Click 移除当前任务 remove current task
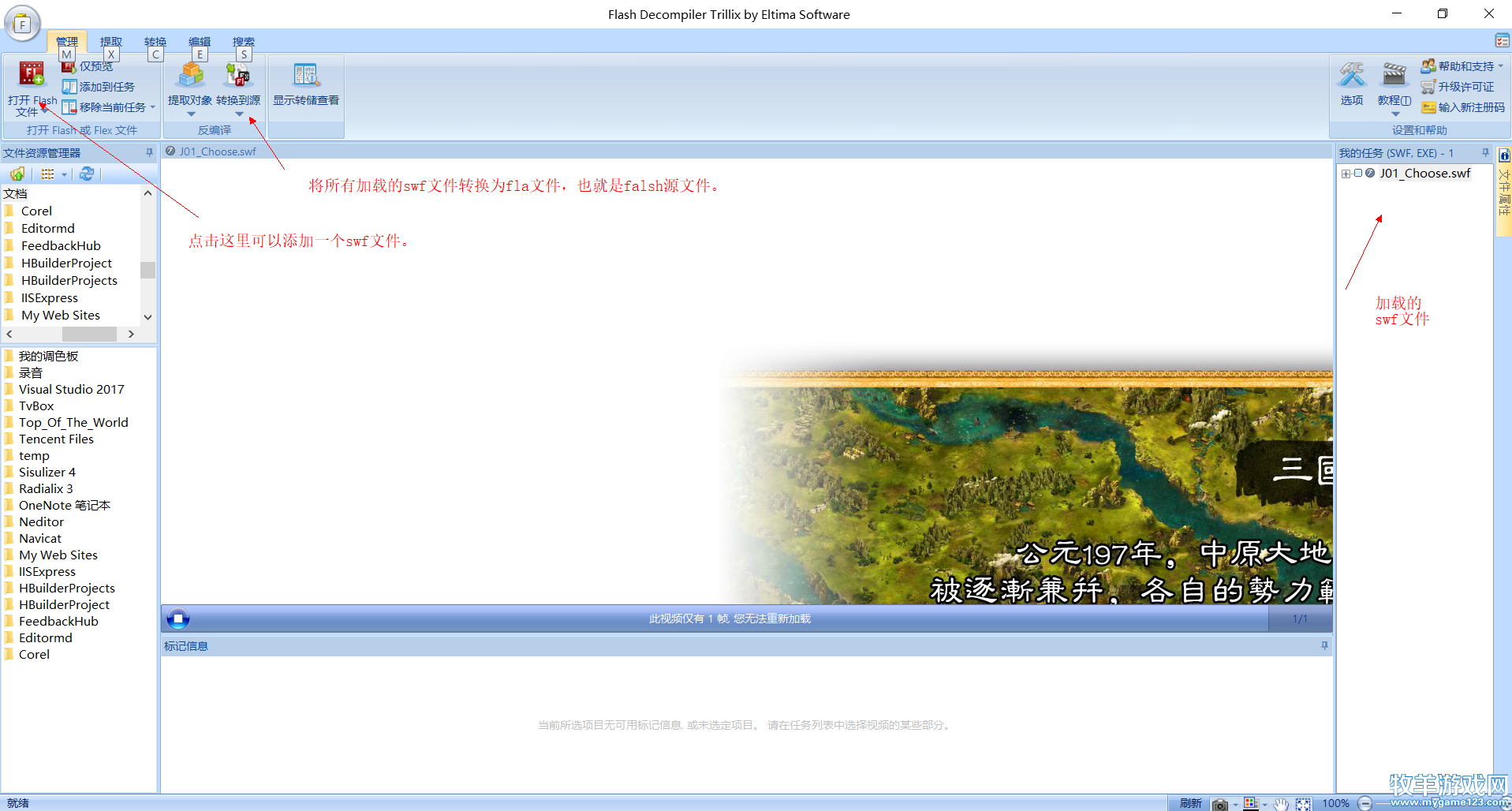 [x=104, y=107]
